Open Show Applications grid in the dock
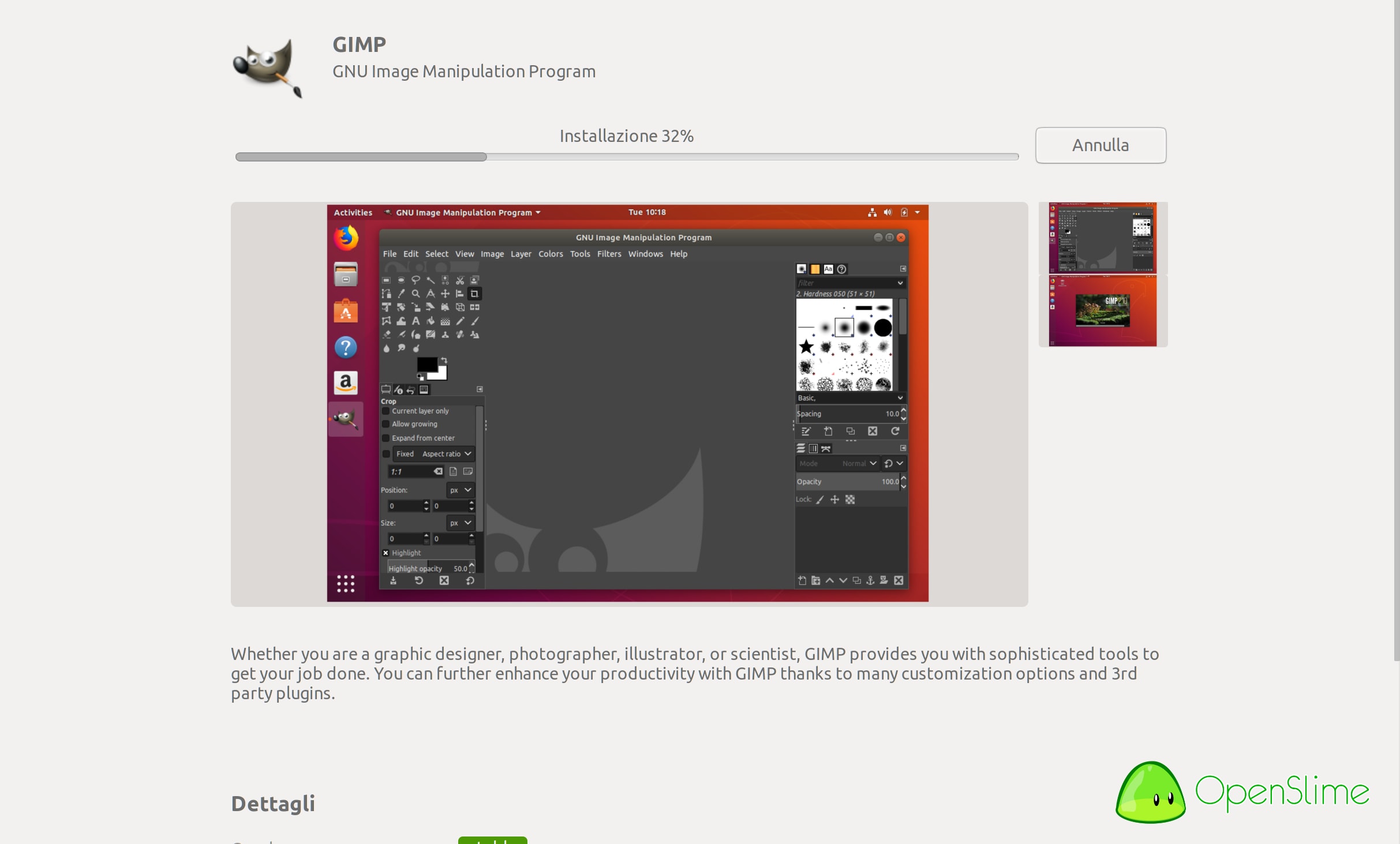1400x844 pixels. tap(346, 584)
